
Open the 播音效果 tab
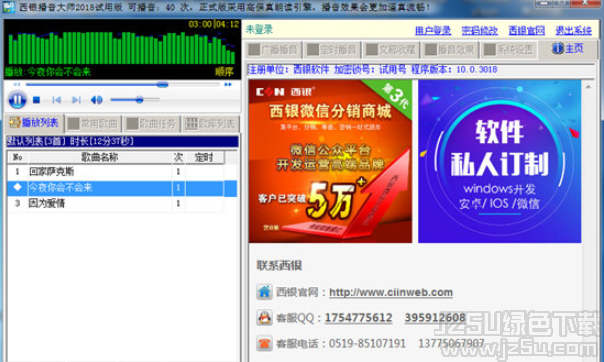coord(450,50)
